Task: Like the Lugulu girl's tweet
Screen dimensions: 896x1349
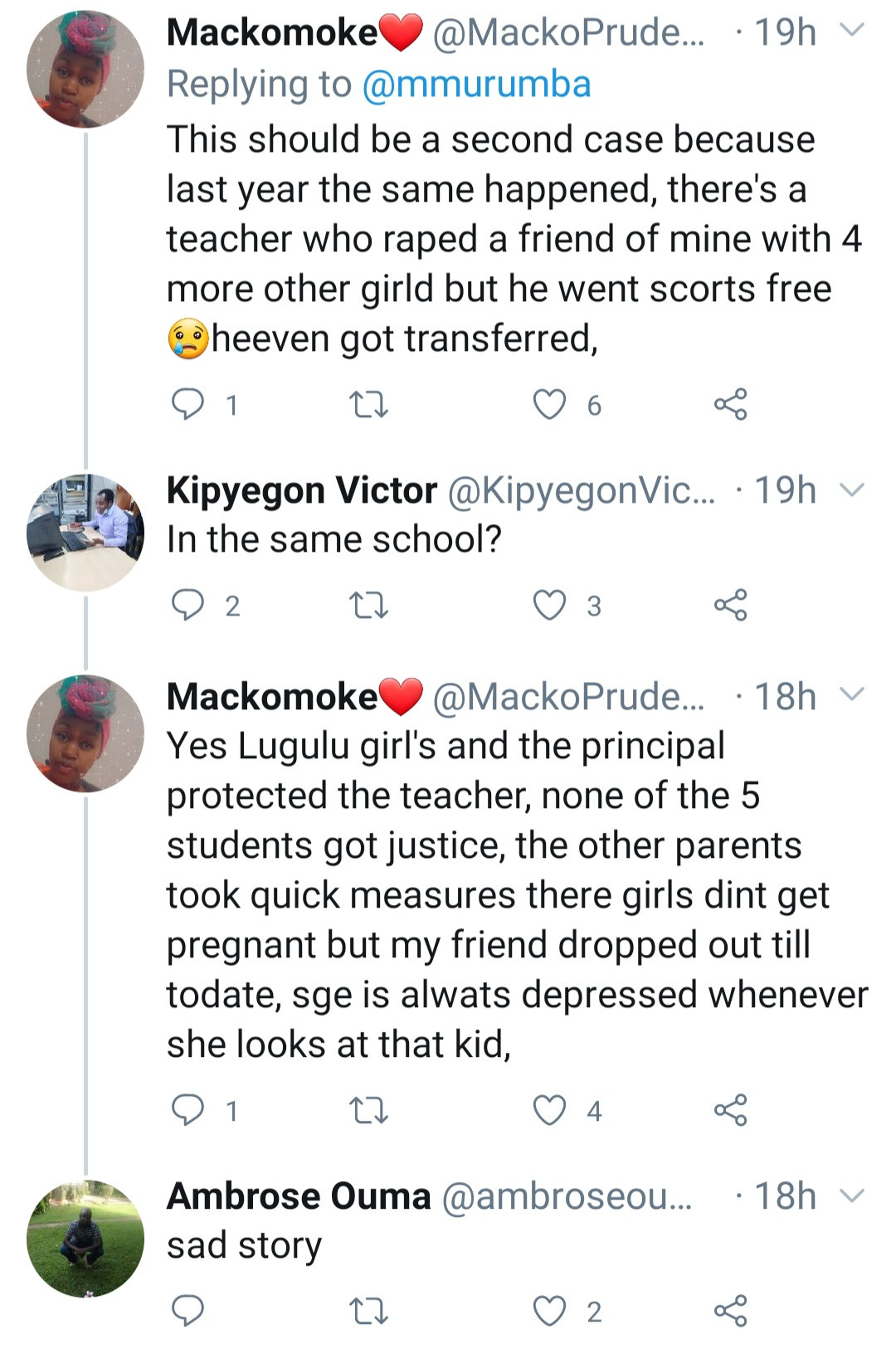Action: coord(549,1110)
